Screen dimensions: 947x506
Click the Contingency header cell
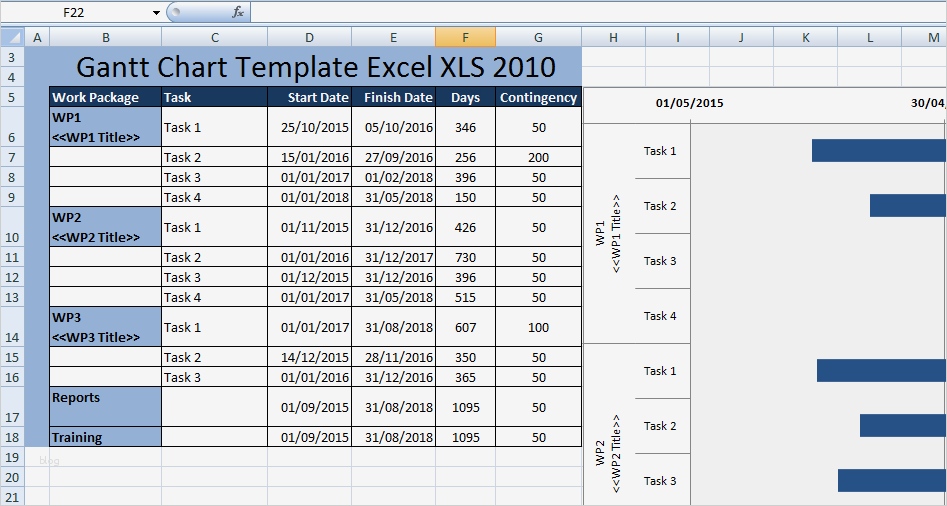tap(538, 97)
